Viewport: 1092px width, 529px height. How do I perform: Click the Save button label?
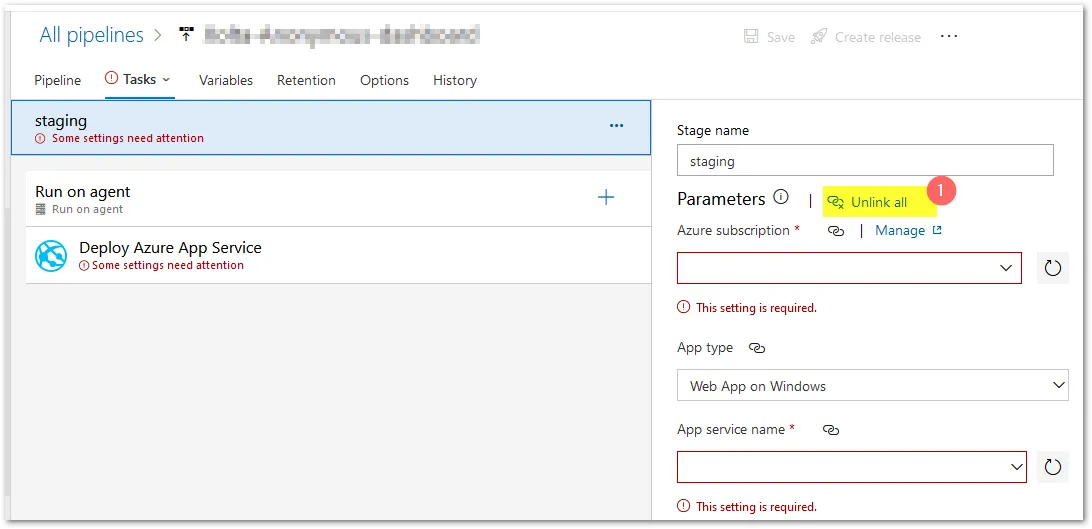(x=781, y=38)
